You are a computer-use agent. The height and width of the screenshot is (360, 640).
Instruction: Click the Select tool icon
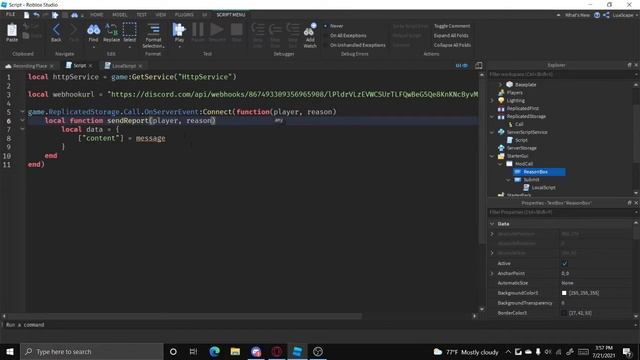click(x=129, y=29)
